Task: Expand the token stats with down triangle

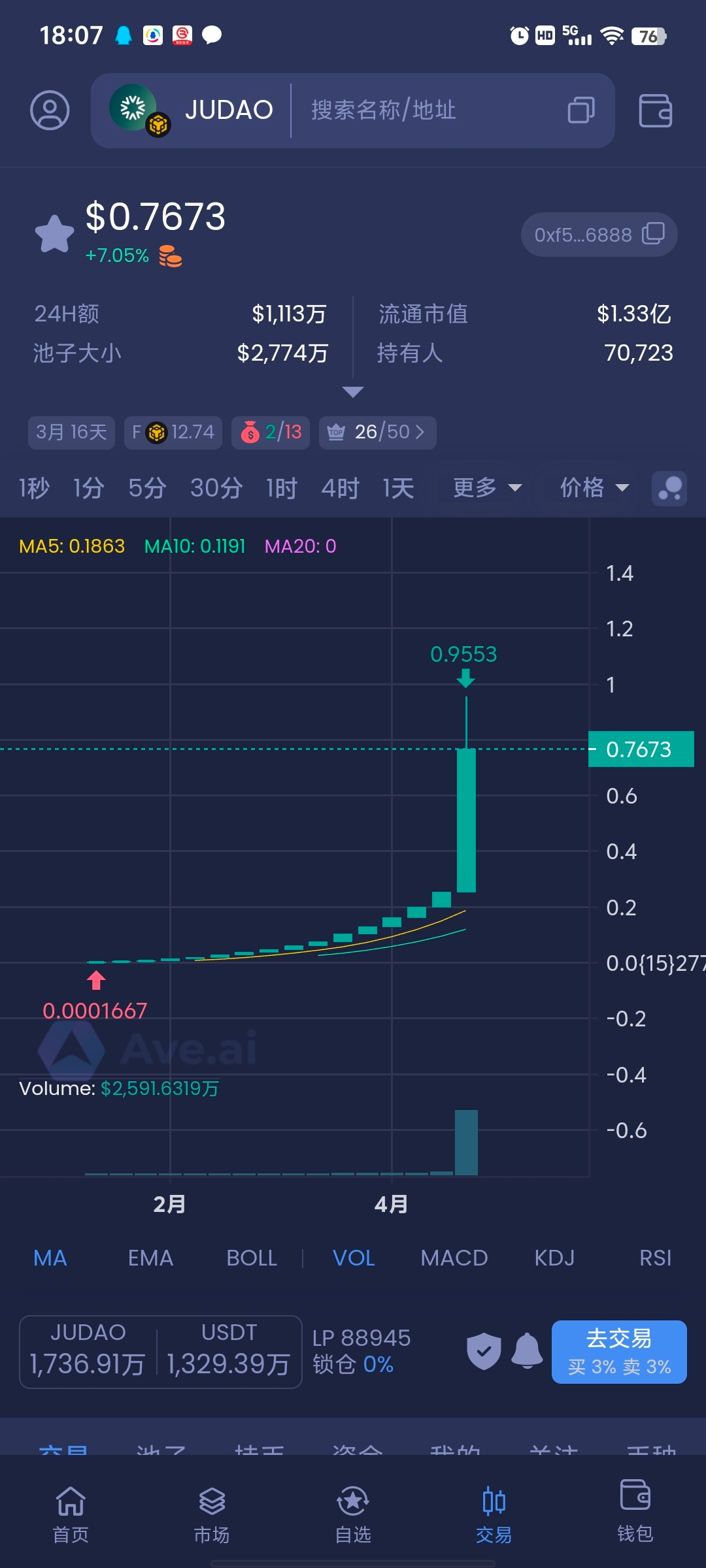Action: 353,392
